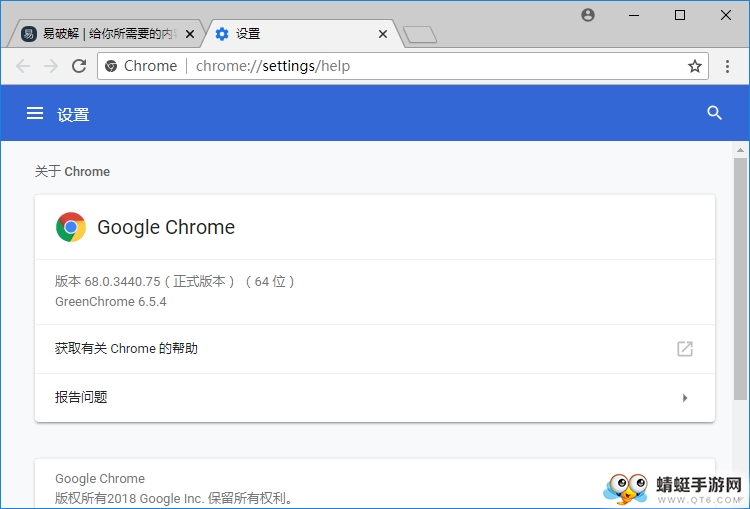Click the 版权所有2018 Google Inc. text

174,498
